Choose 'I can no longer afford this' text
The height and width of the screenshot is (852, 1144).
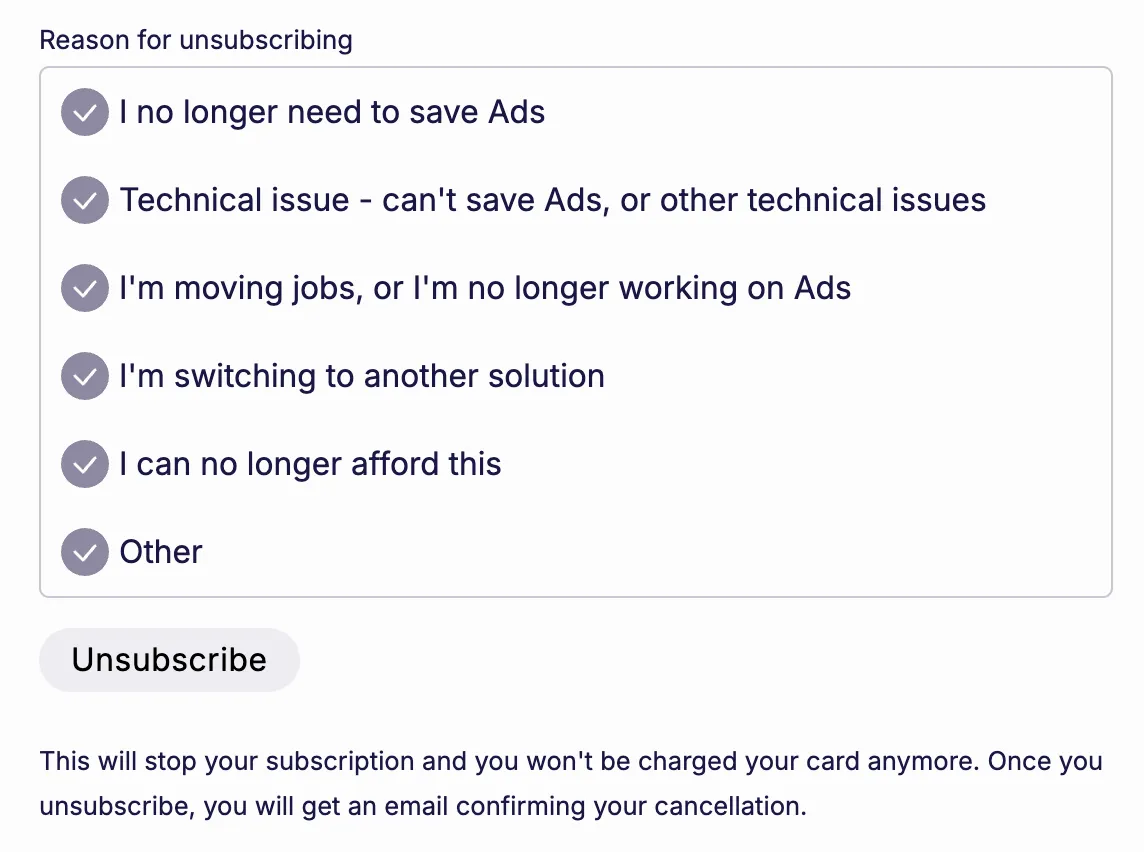(310, 464)
